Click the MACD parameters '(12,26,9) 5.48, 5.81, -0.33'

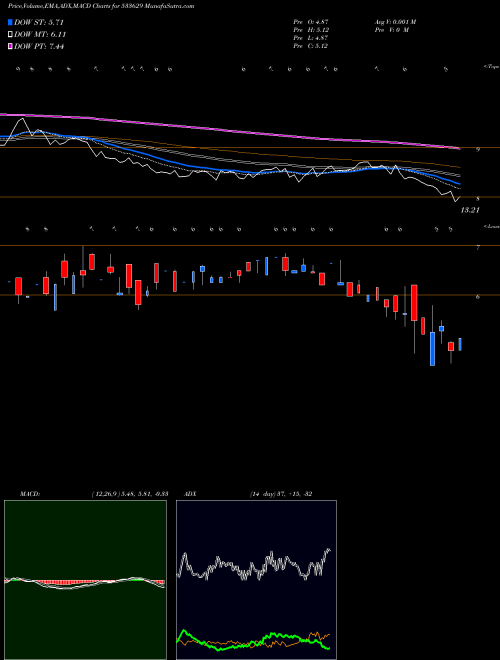click(x=130, y=494)
